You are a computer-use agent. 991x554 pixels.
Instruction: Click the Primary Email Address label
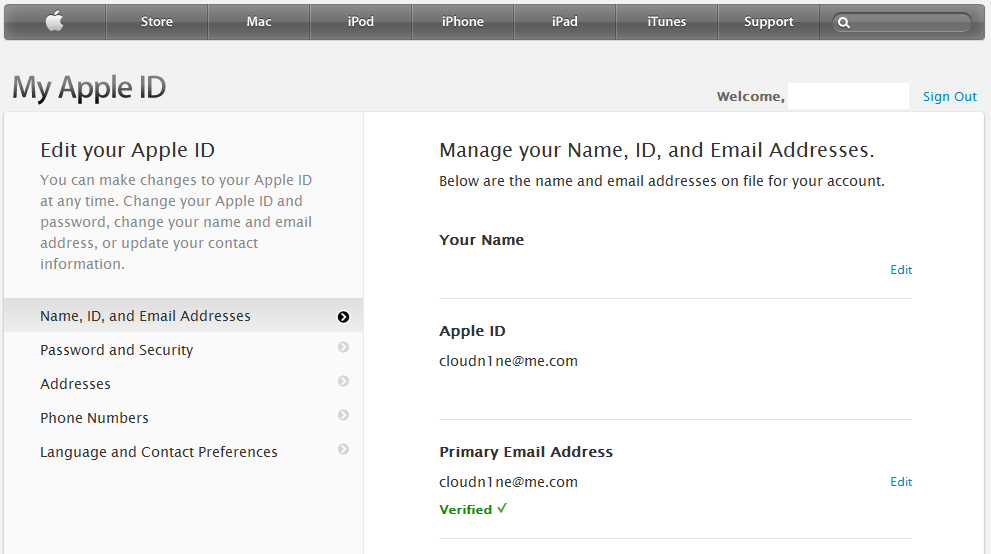click(526, 452)
